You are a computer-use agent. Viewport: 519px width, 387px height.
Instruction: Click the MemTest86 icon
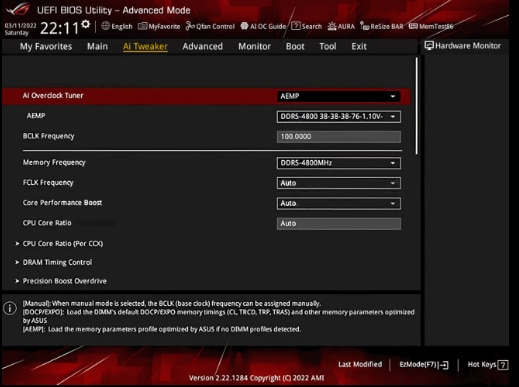pyautogui.click(x=413, y=26)
